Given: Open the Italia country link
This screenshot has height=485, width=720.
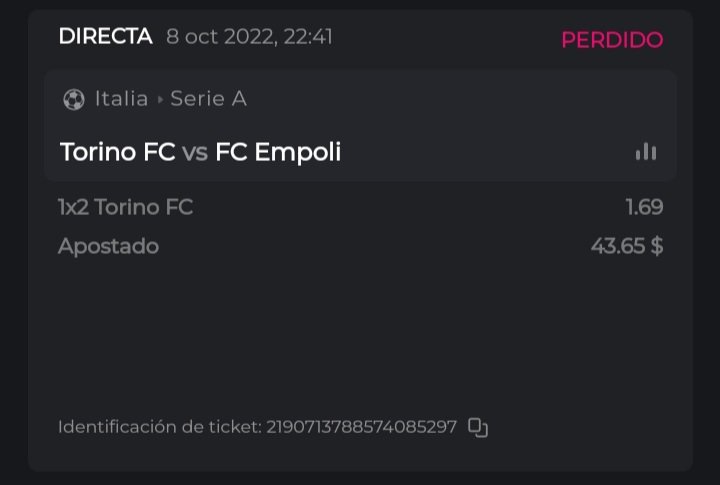Looking at the screenshot, I should 121,99.
